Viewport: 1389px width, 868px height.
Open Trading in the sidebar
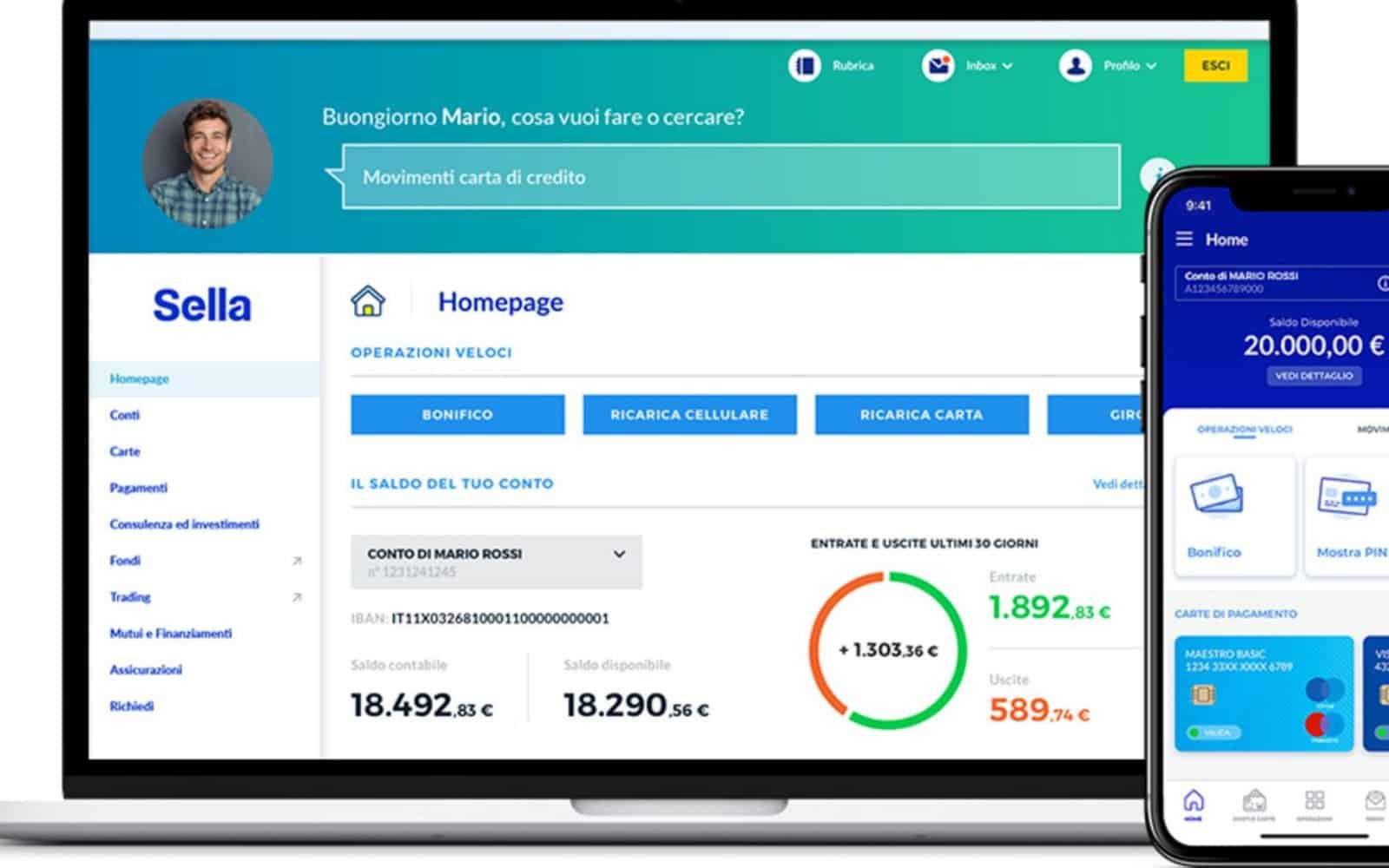(129, 597)
